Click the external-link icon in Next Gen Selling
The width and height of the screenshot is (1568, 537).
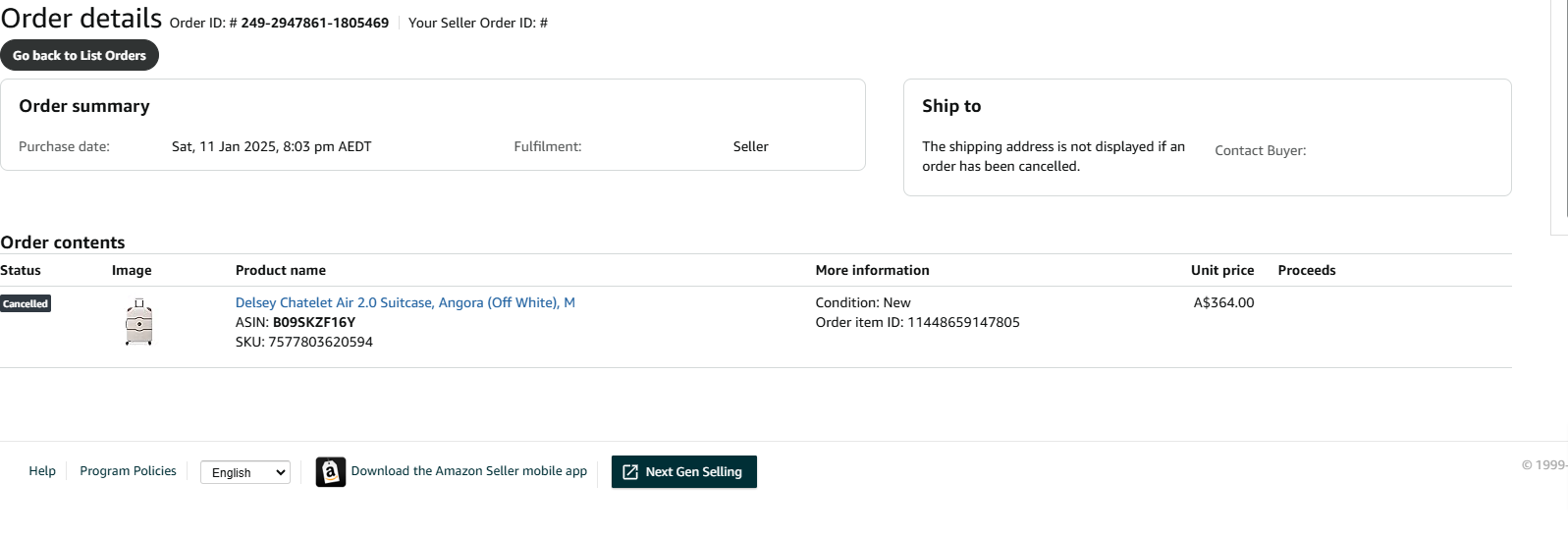pyautogui.click(x=630, y=472)
